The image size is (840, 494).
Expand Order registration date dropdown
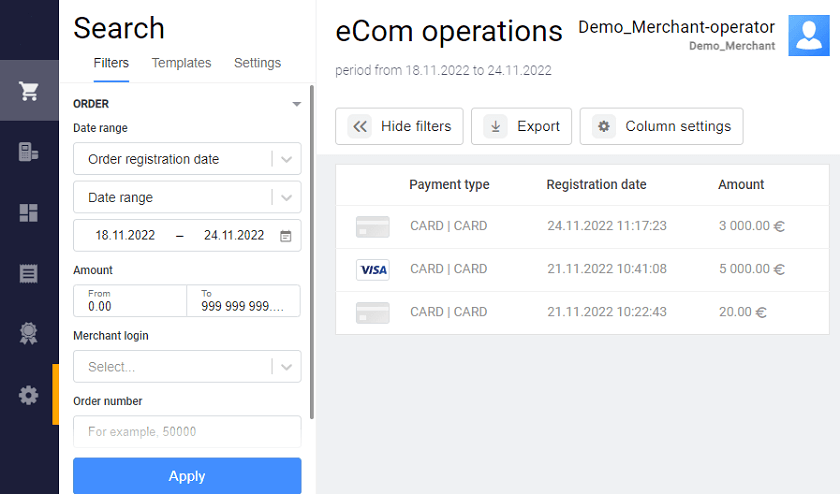pyautogui.click(x=288, y=159)
